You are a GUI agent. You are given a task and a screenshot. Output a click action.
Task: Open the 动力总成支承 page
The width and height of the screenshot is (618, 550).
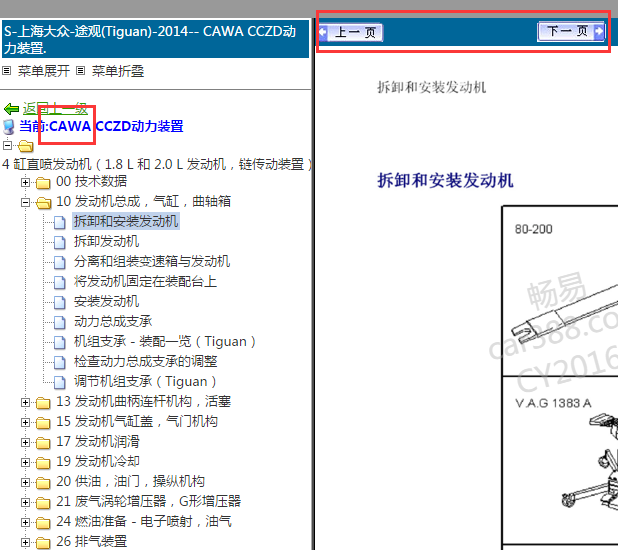coord(113,321)
